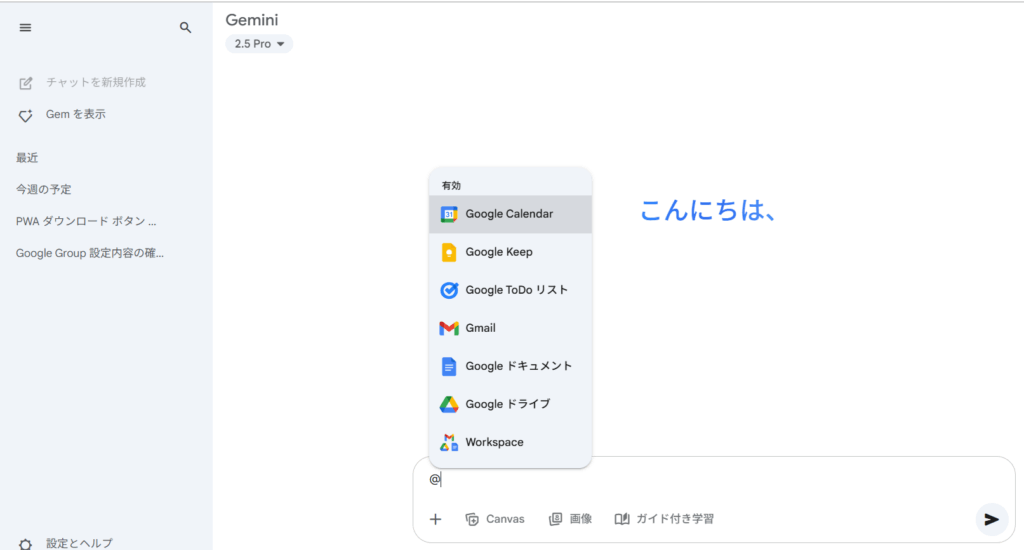
Task: Open Gem を表示
Action: [76, 114]
